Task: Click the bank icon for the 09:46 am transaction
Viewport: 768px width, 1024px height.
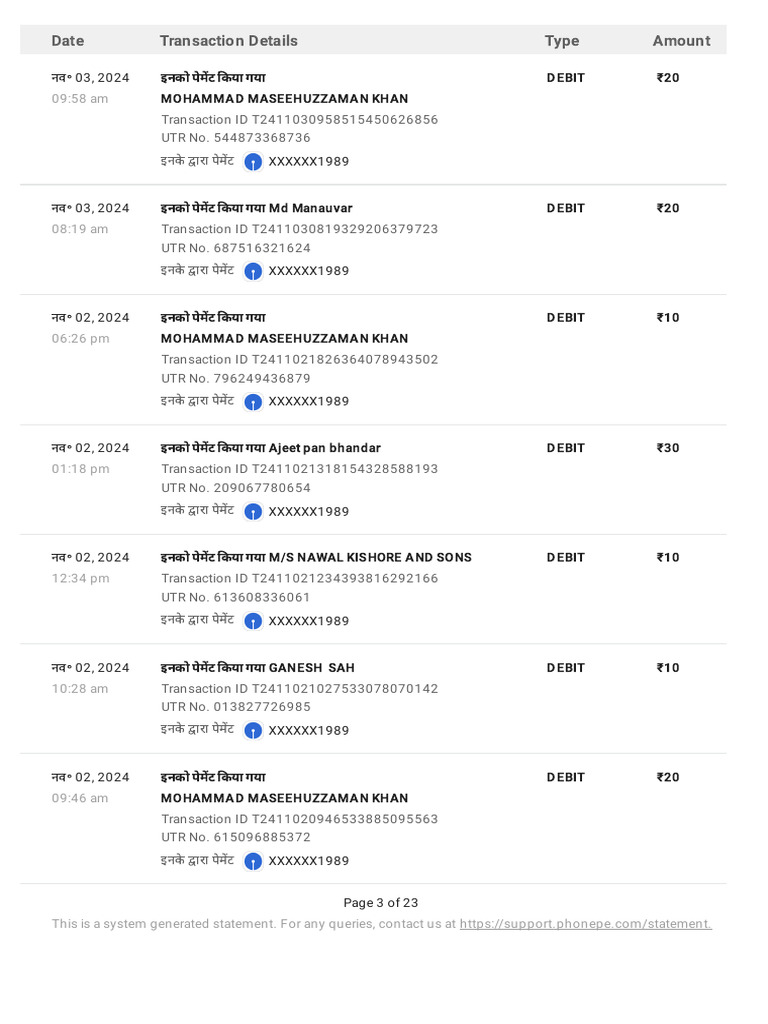Action: pyautogui.click(x=253, y=861)
